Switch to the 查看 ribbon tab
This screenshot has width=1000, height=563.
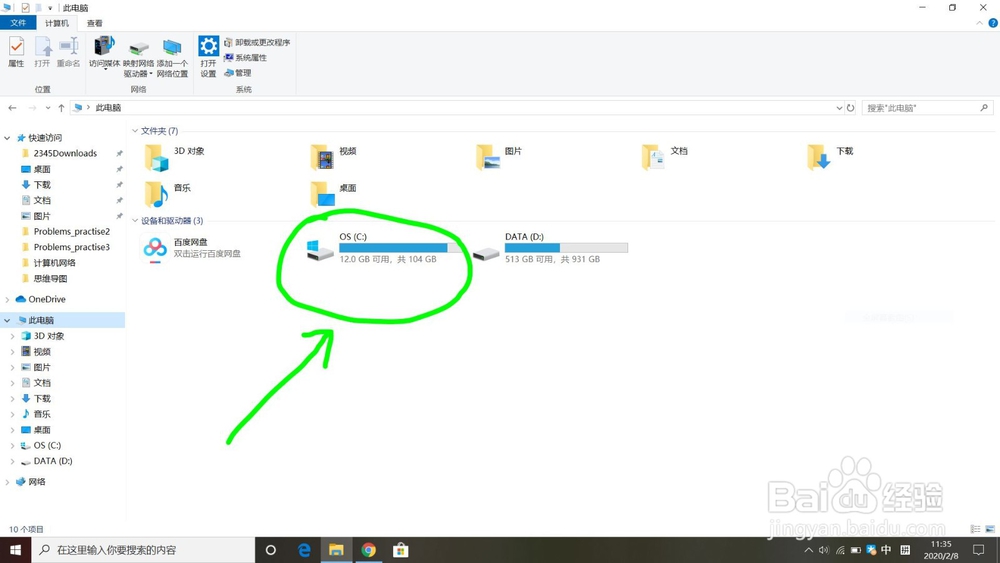pyautogui.click(x=94, y=23)
